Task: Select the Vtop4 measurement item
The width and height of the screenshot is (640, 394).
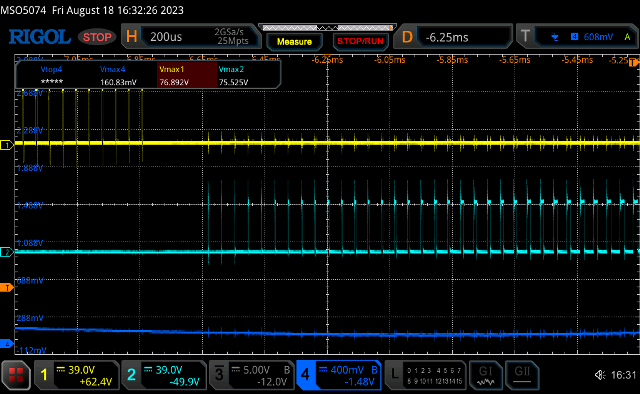Action: [51, 76]
